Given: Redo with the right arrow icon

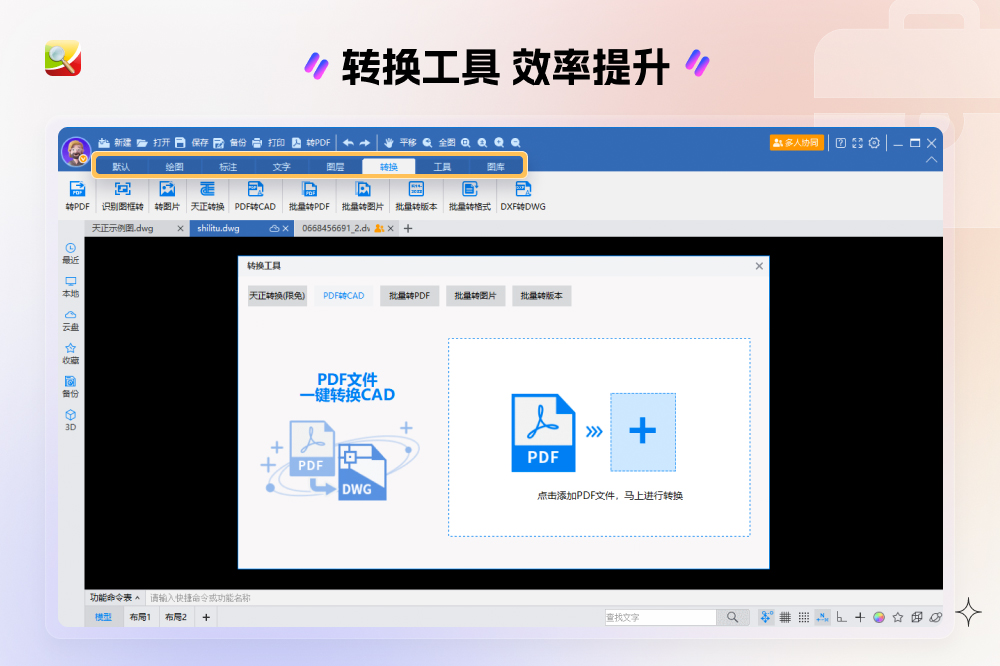Looking at the screenshot, I should pos(365,143).
